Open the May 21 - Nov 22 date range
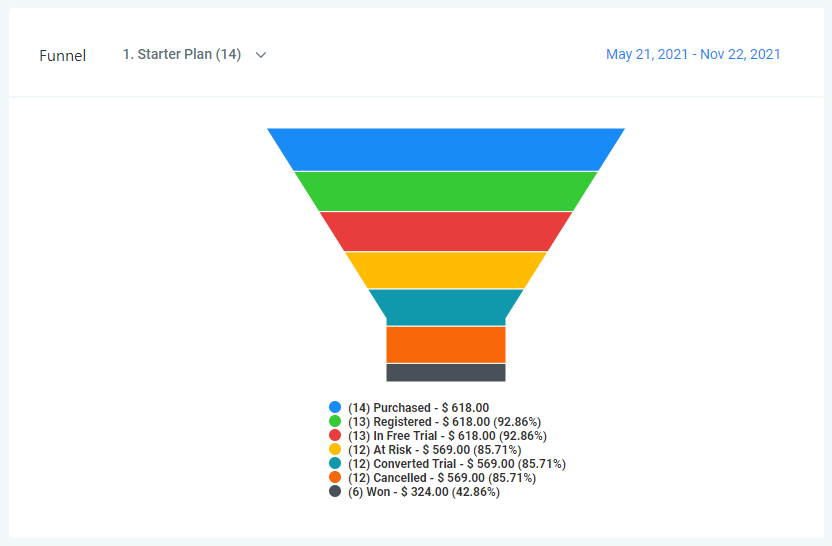This screenshot has width=832, height=546. 693,55
